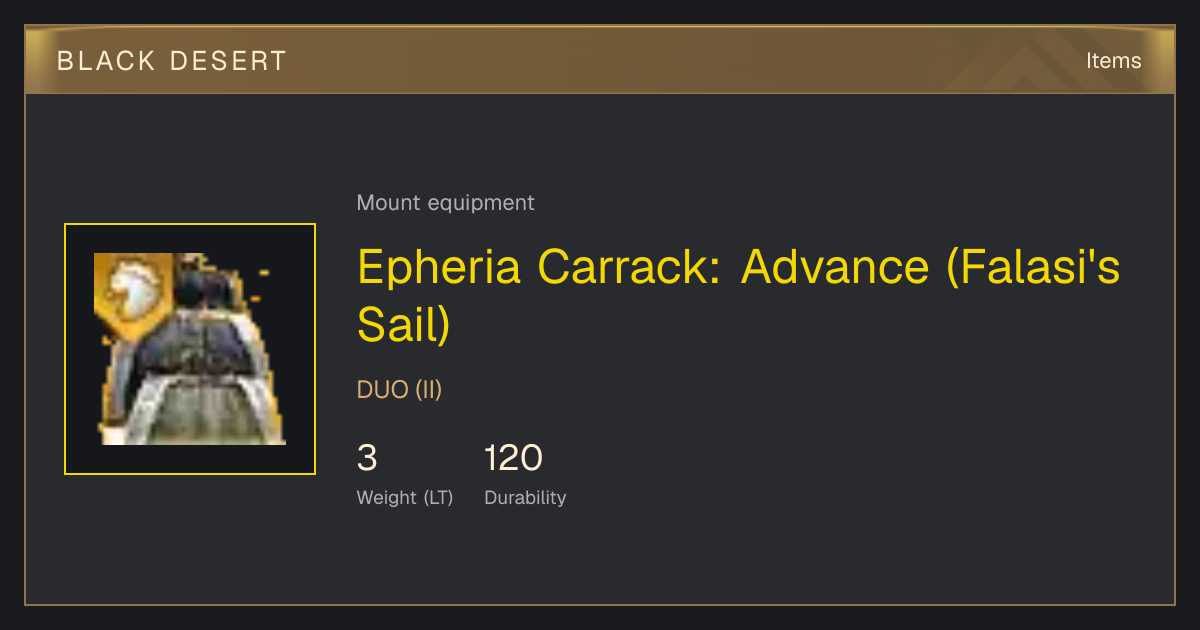
Task: Open the BLACK DESERT header title
Action: [x=172, y=61]
